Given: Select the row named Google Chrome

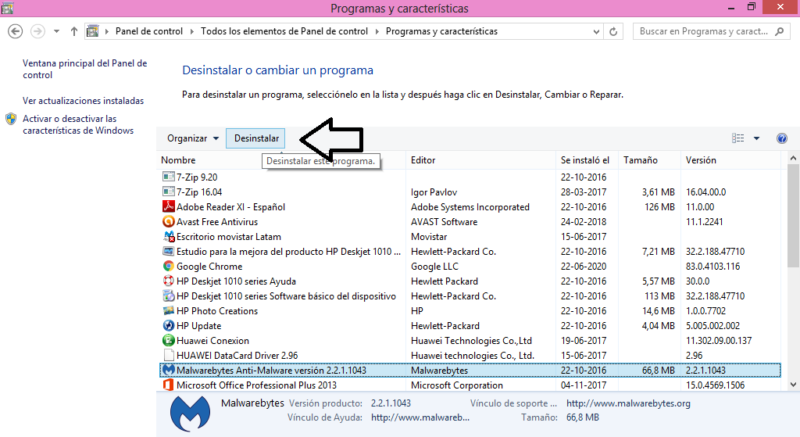Looking at the screenshot, I should click(470, 266).
